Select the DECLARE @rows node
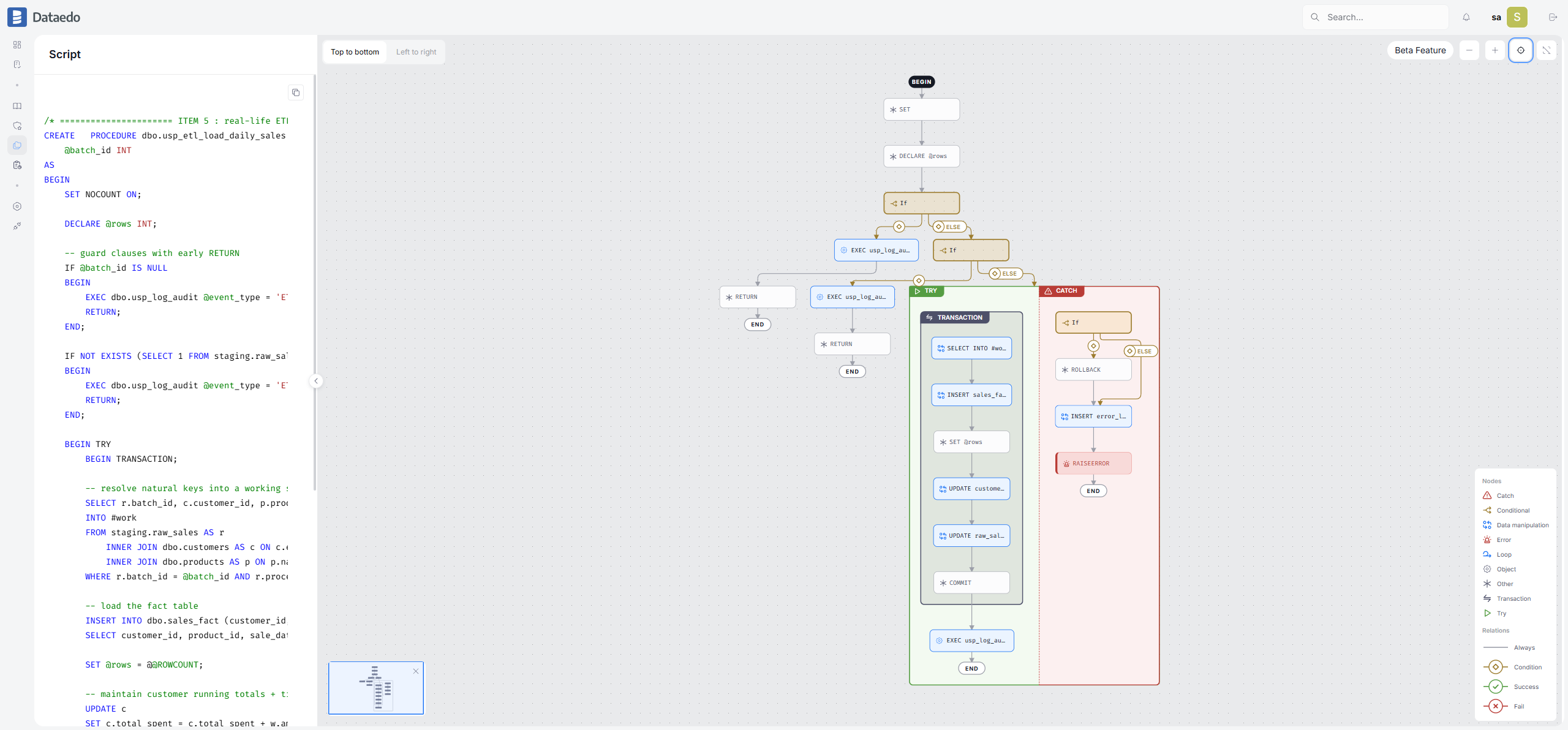The image size is (1568, 730). [x=921, y=156]
